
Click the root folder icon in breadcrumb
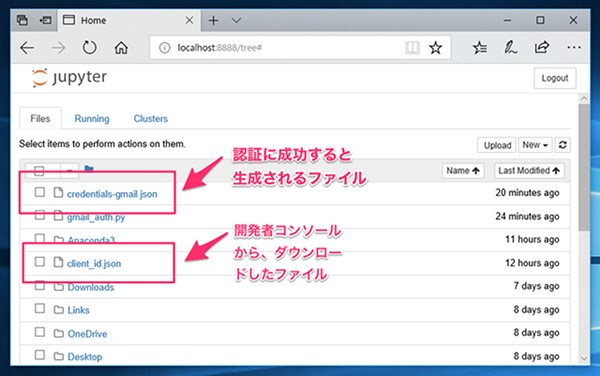pos(89,168)
